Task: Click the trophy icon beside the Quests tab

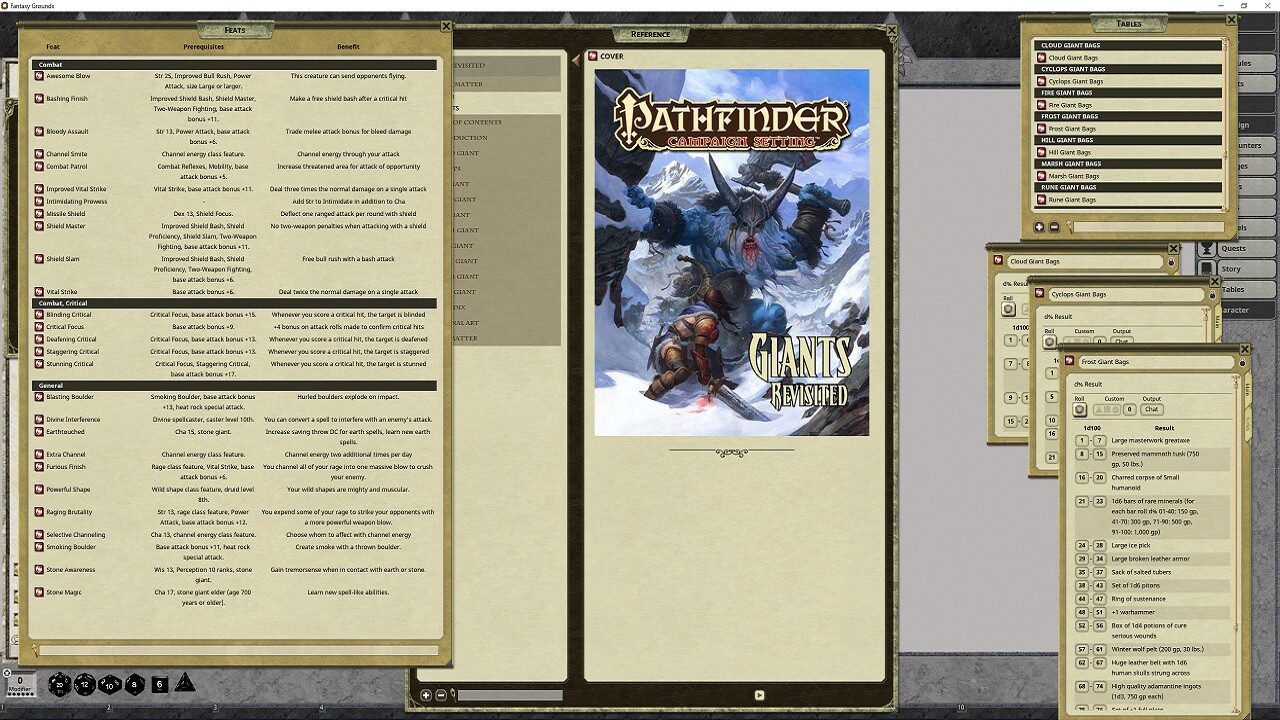Action: [x=1207, y=249]
